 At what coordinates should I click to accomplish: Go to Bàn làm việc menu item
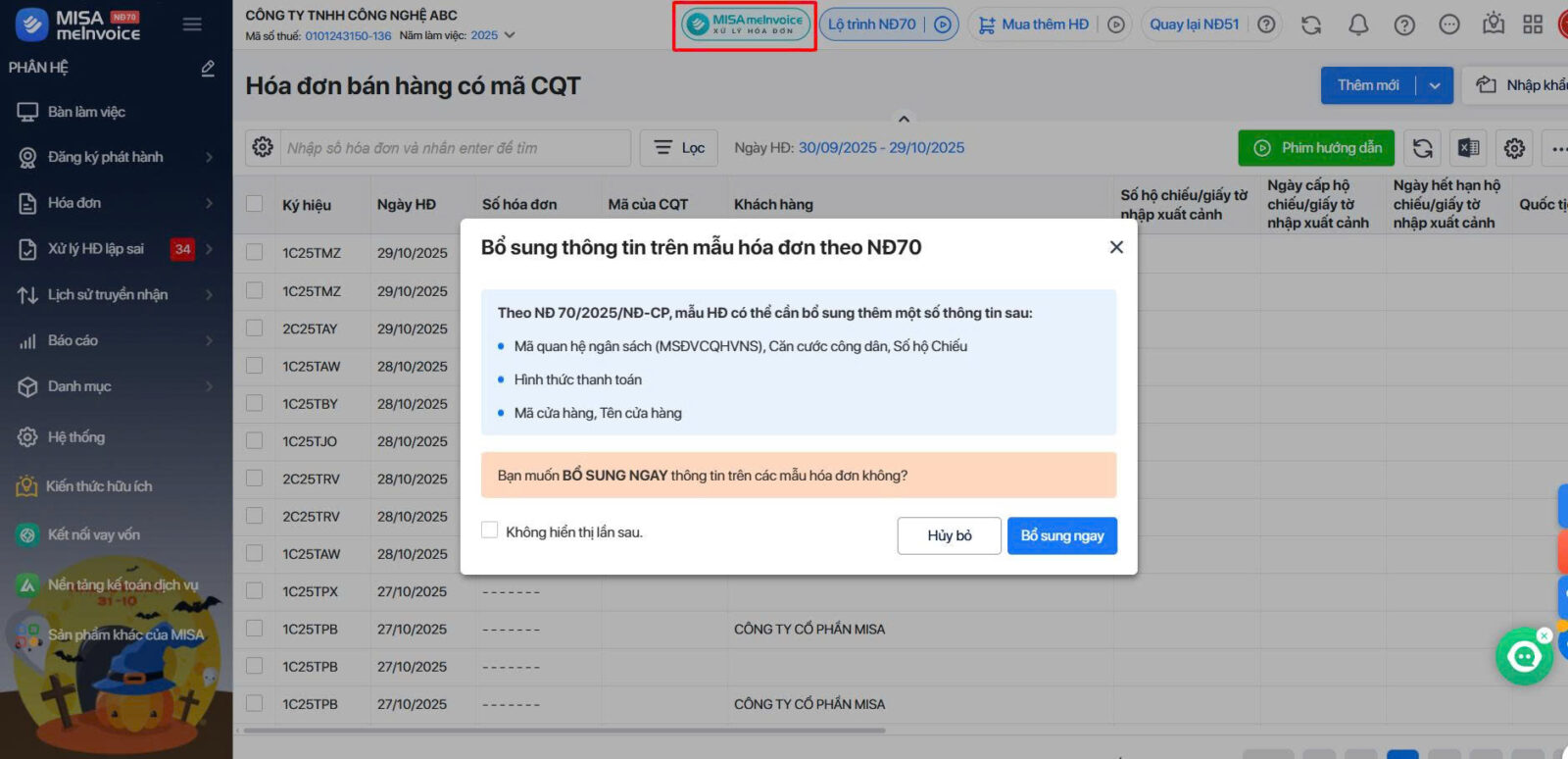86,112
